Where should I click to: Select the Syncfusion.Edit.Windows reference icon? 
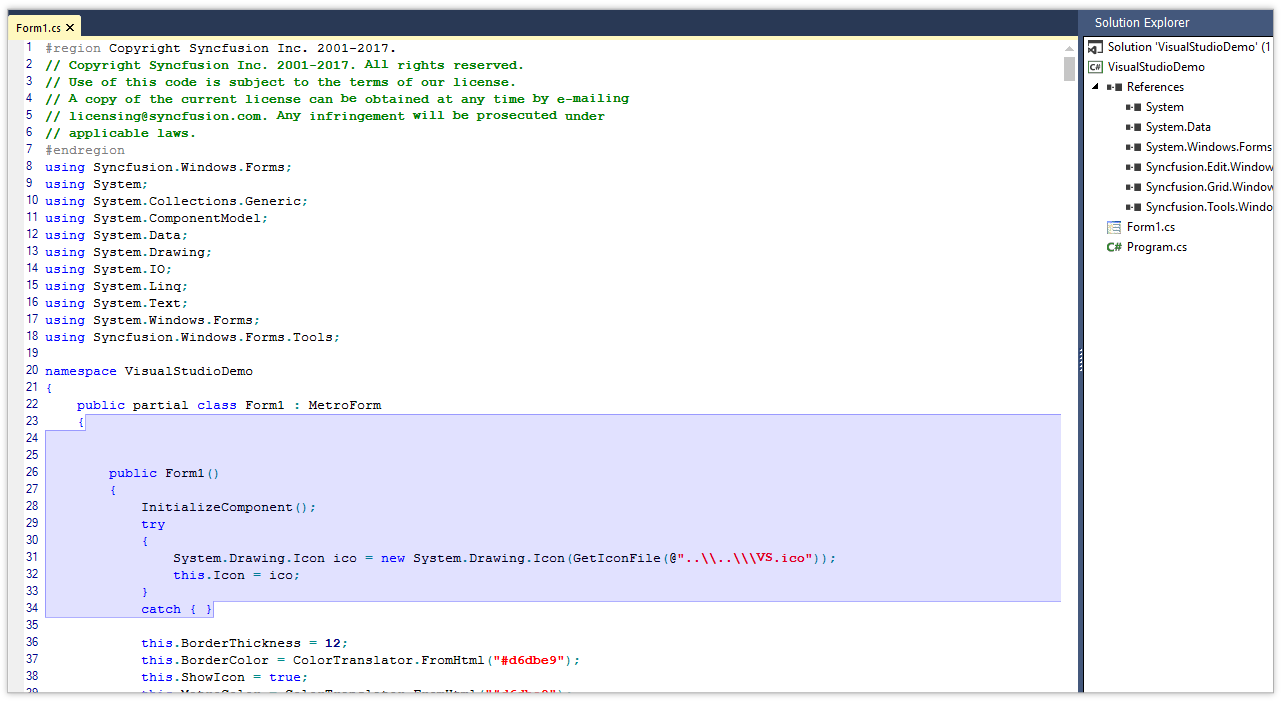[x=1133, y=167]
